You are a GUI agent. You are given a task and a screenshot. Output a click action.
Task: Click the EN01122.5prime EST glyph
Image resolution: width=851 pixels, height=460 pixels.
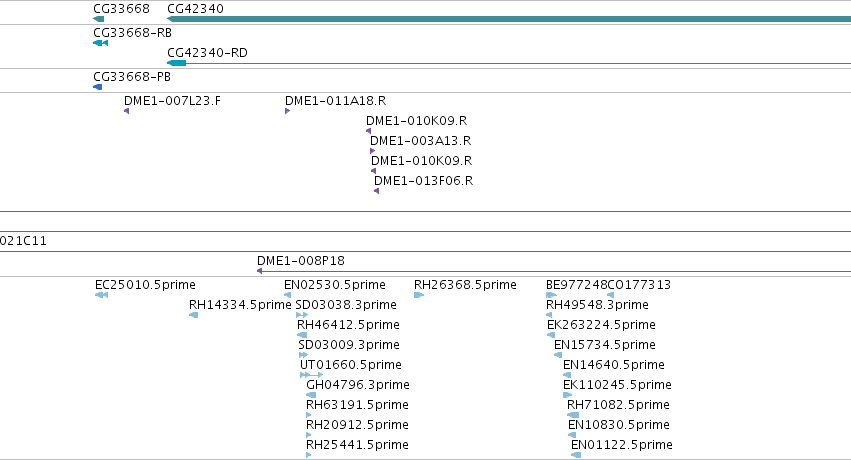pos(576,455)
